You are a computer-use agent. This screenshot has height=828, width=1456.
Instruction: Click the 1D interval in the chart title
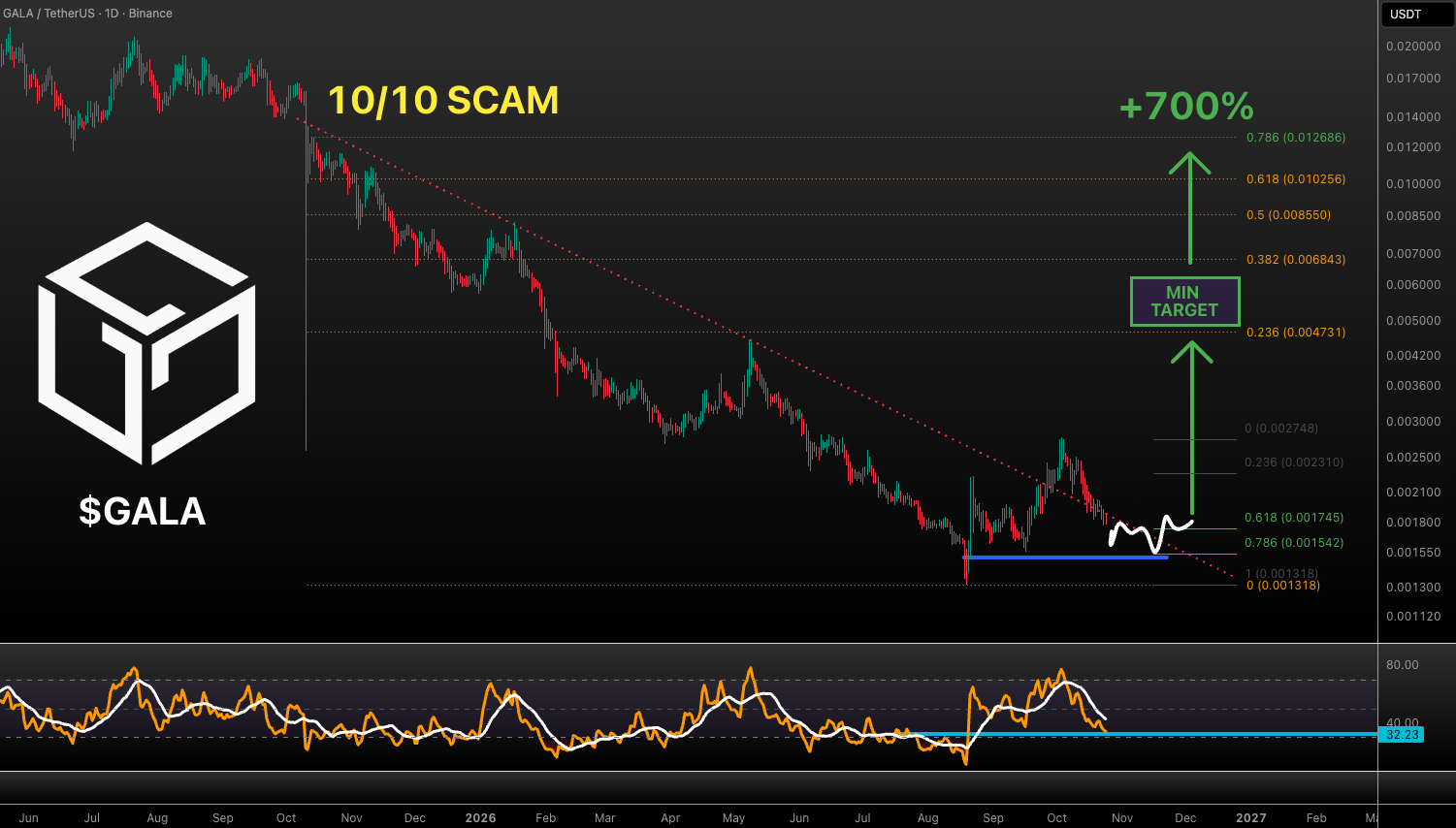click(112, 14)
